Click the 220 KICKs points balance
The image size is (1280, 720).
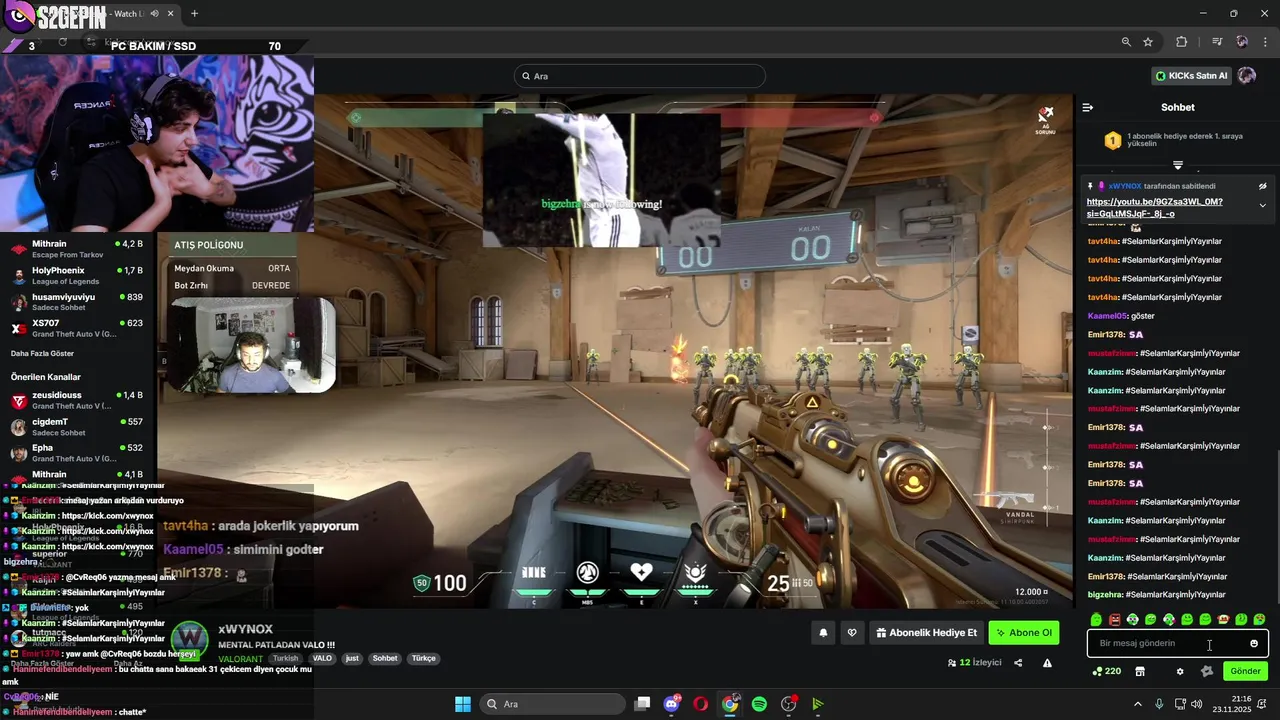point(1107,671)
